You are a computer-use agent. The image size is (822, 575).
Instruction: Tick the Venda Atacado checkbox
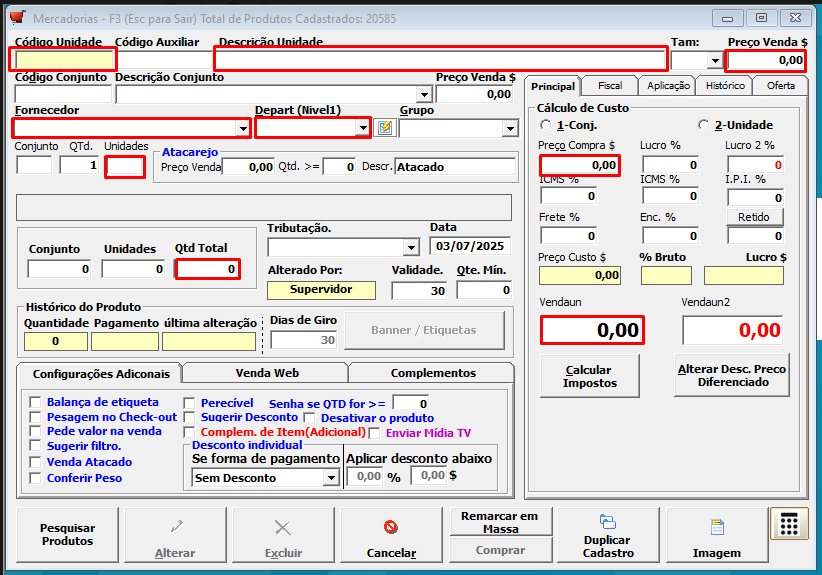(36, 462)
